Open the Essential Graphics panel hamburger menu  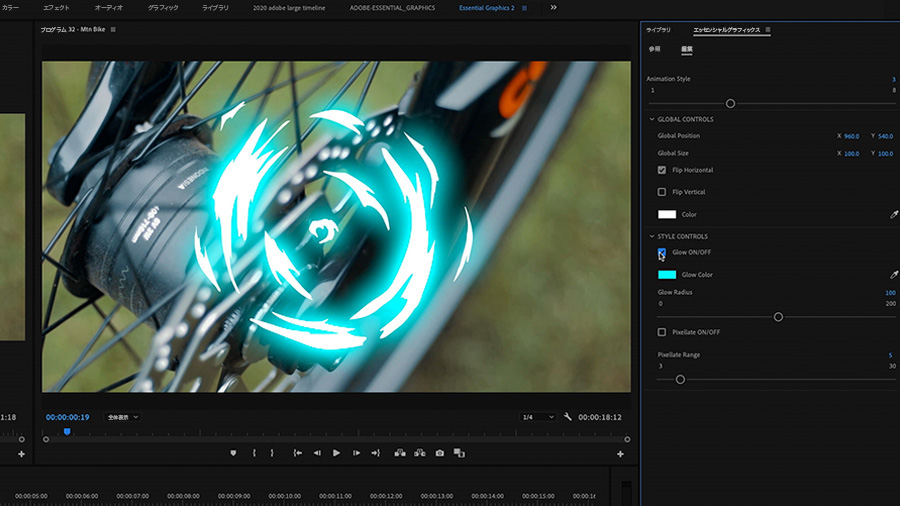click(768, 30)
